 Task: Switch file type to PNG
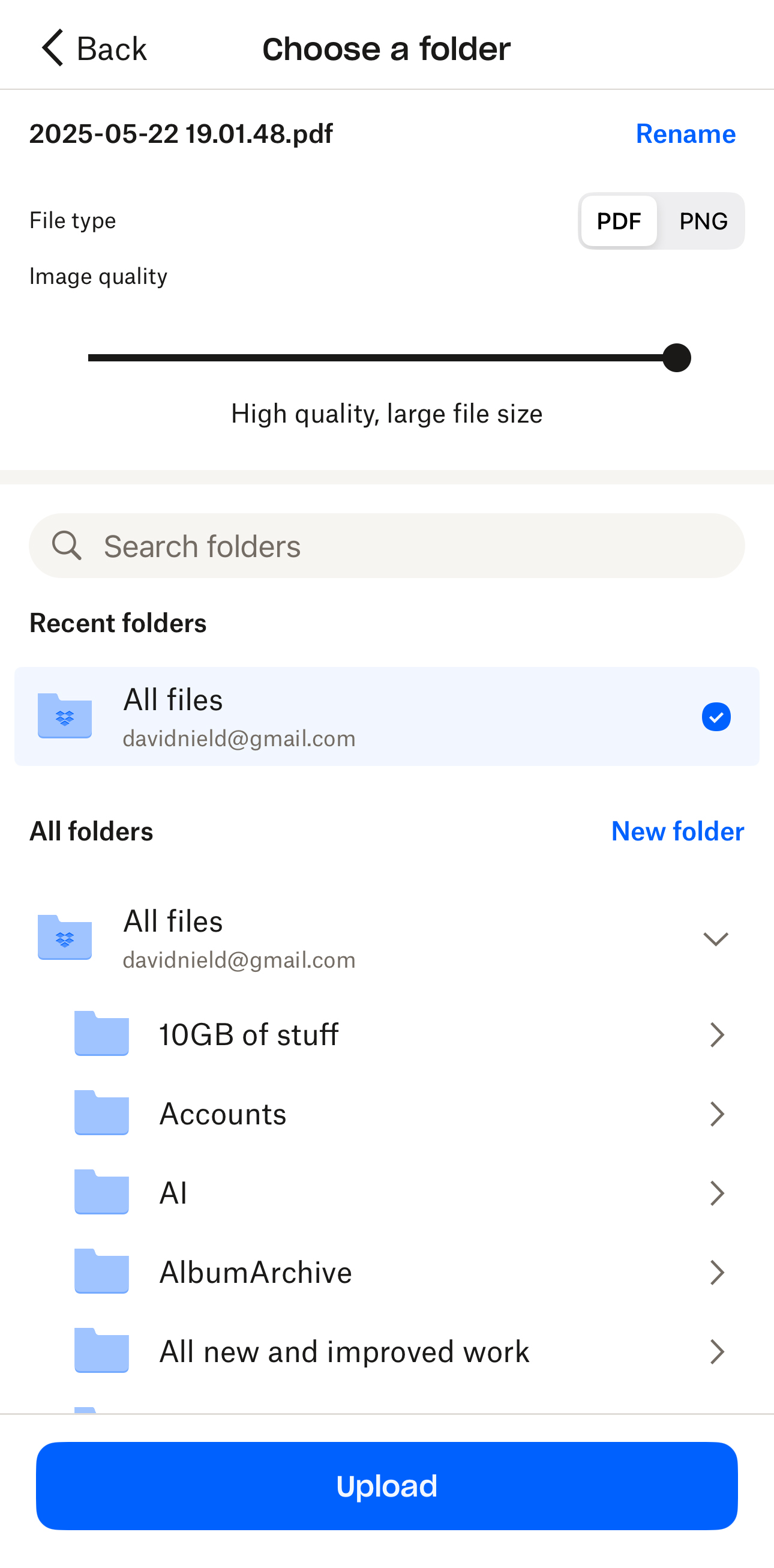703,221
